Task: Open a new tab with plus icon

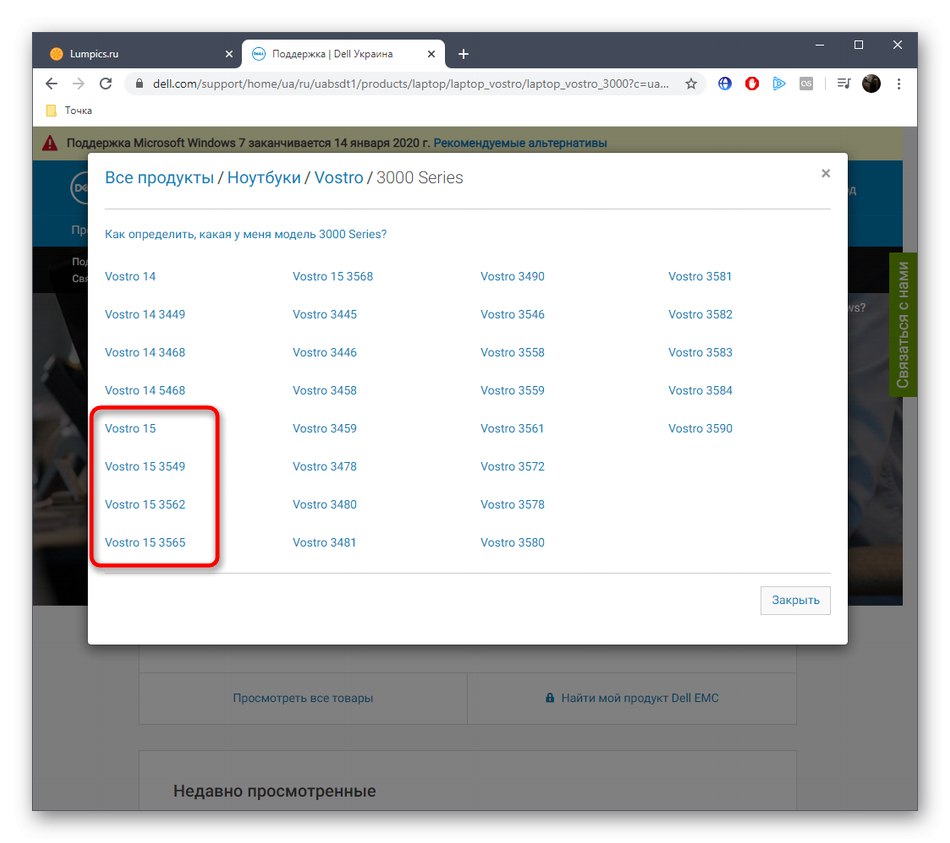Action: pyautogui.click(x=463, y=54)
